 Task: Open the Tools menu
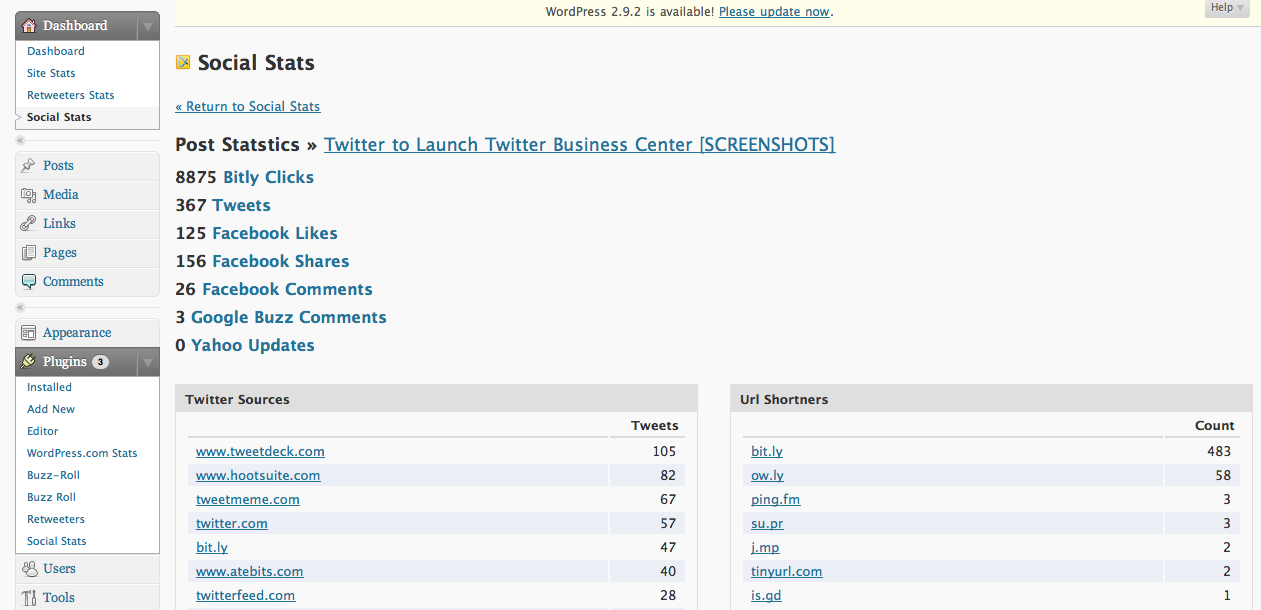tap(59, 598)
